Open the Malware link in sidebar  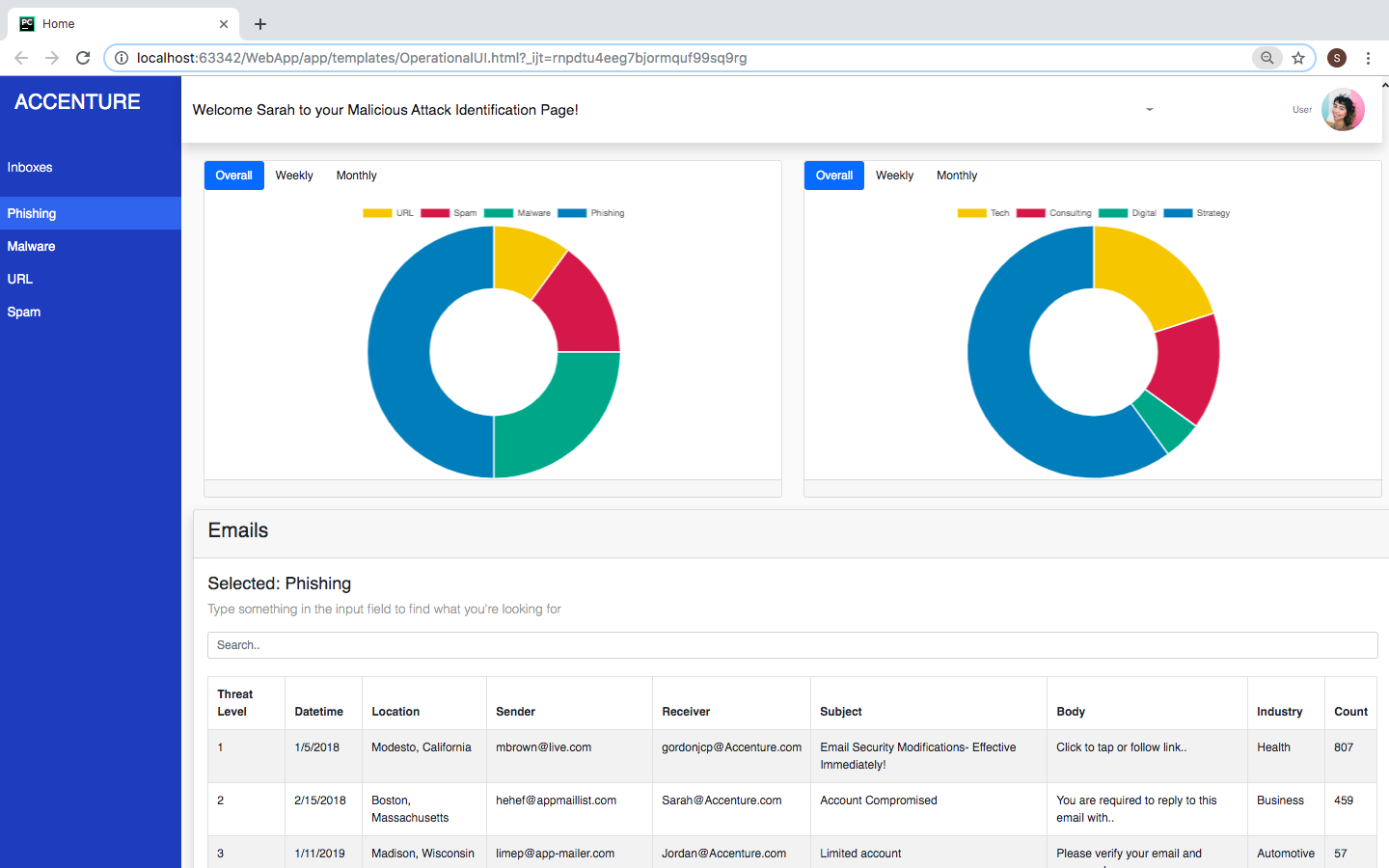coord(32,247)
